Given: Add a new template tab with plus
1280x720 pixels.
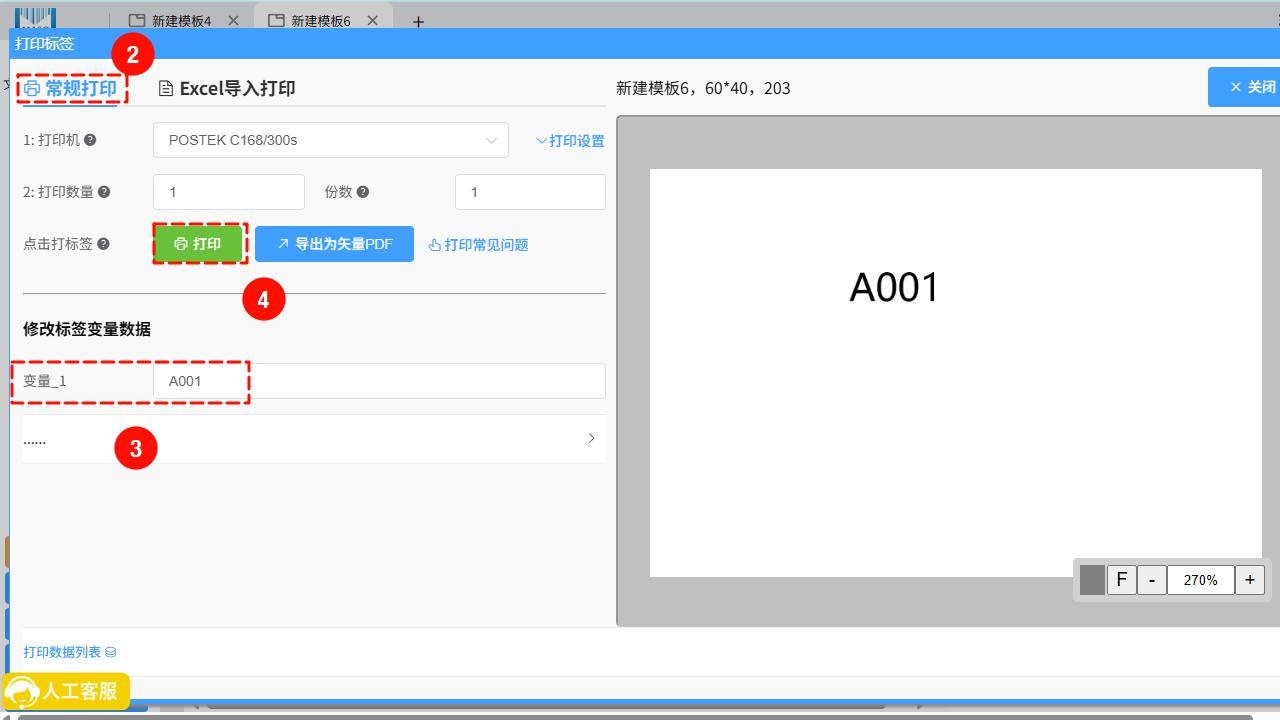Looking at the screenshot, I should (418, 22).
